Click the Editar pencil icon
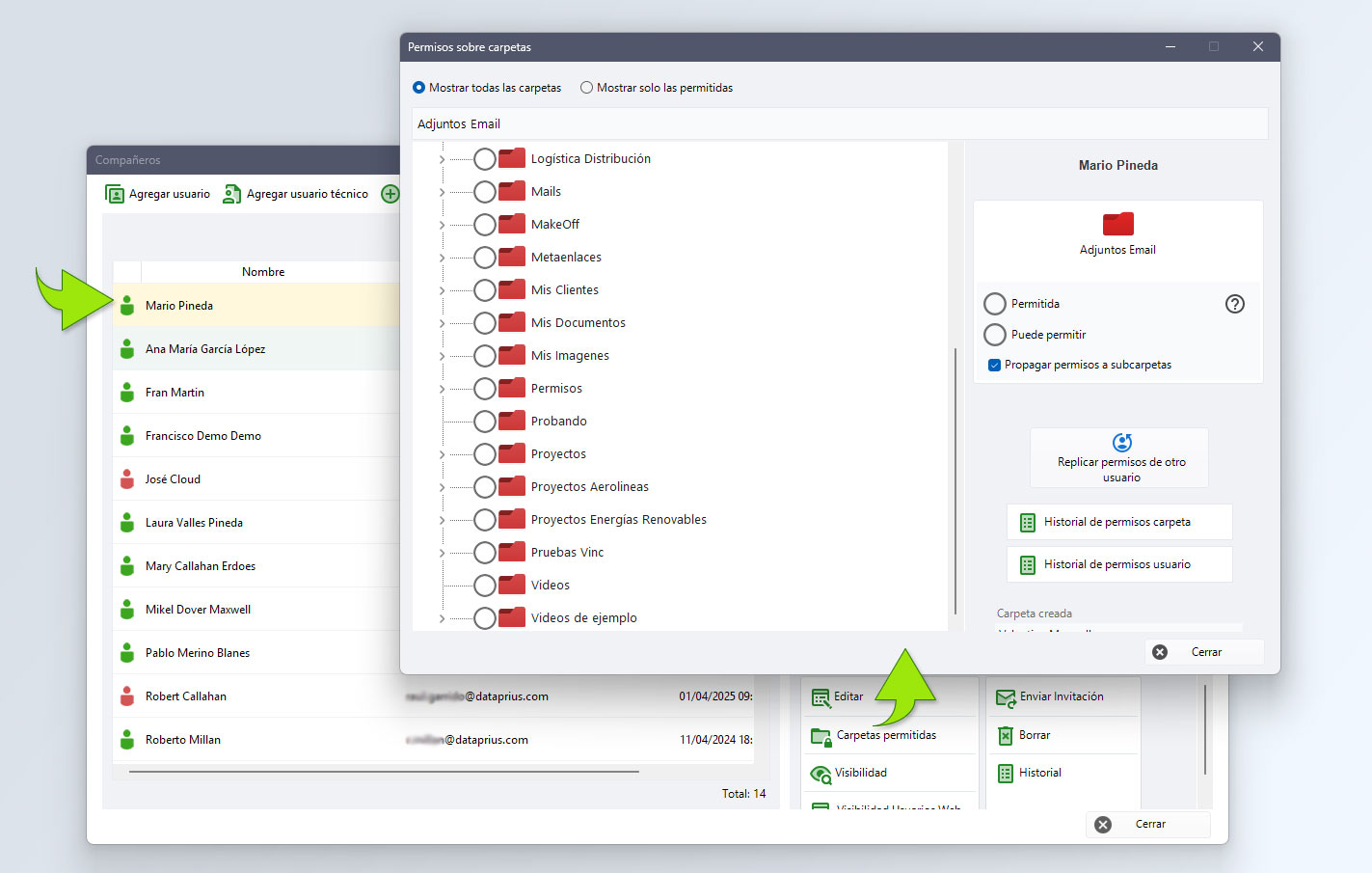 [x=821, y=697]
